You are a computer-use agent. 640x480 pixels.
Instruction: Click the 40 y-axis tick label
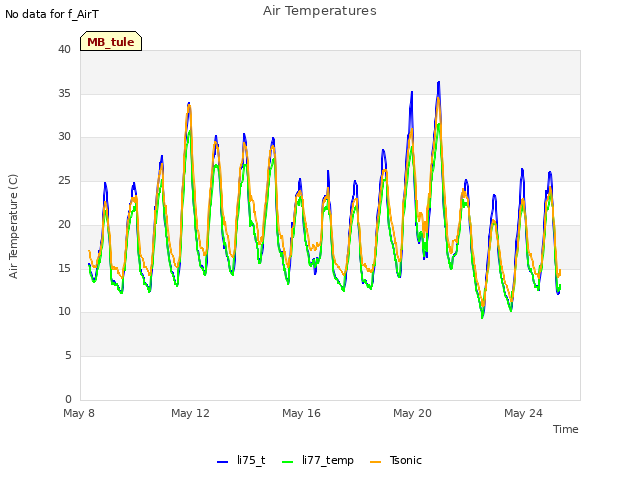click(x=64, y=49)
